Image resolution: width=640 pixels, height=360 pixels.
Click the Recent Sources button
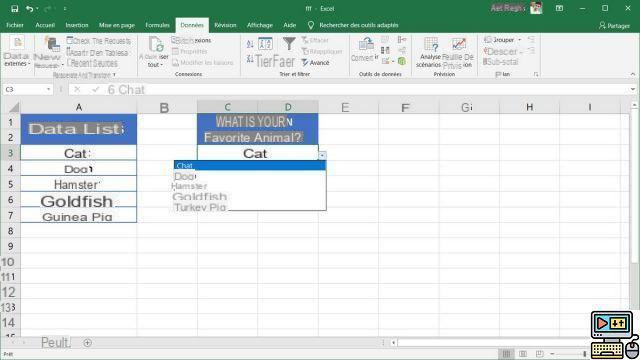(x=92, y=63)
